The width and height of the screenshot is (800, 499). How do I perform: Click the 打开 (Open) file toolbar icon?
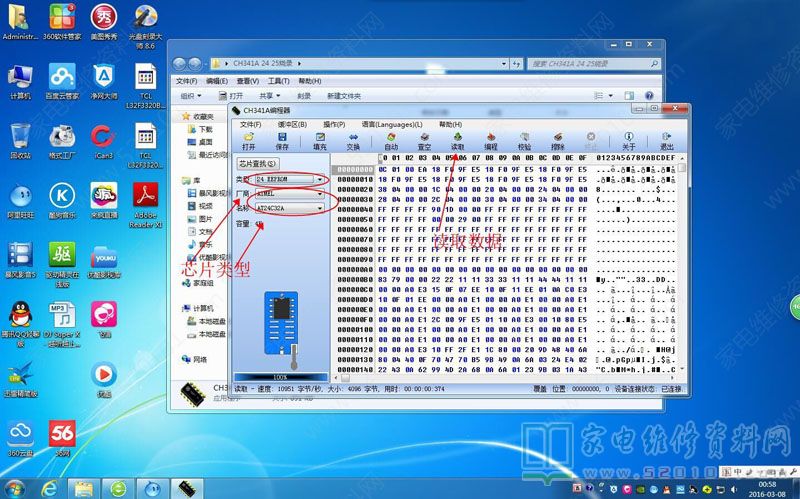click(x=248, y=140)
